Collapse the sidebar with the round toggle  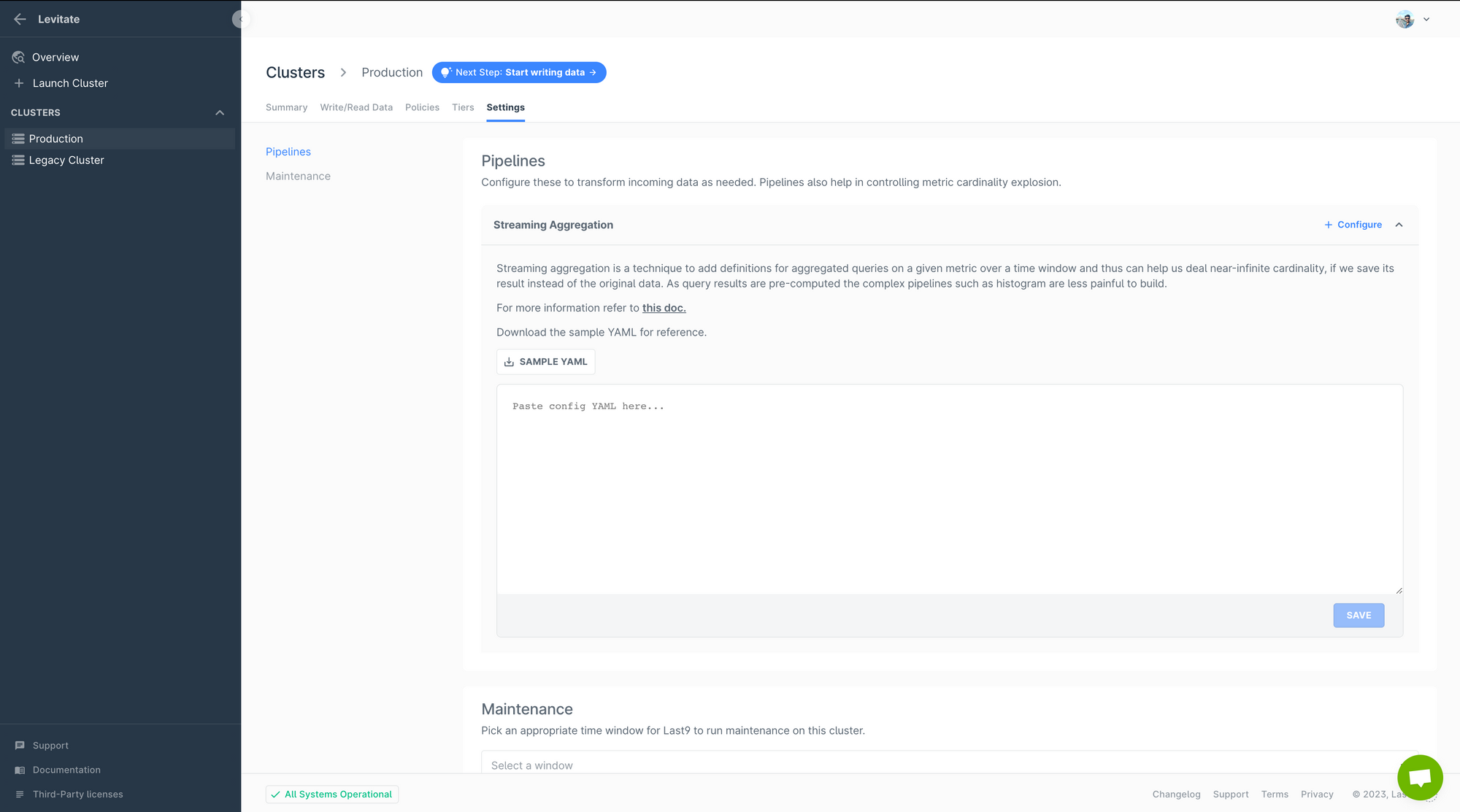tap(240, 19)
